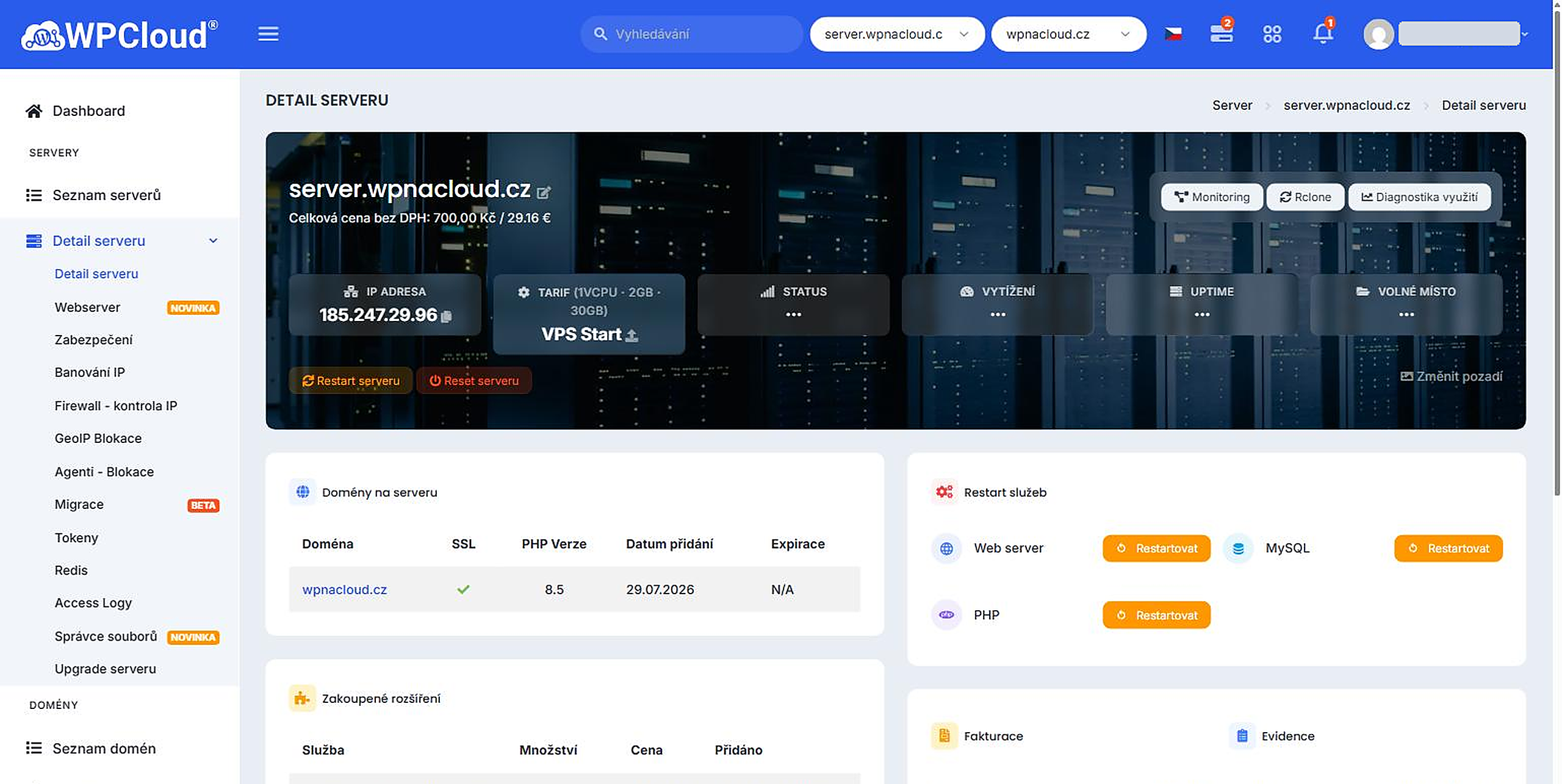
Task: Click the SSL green checkmark for wpnacloud.cz
Action: coord(464,589)
